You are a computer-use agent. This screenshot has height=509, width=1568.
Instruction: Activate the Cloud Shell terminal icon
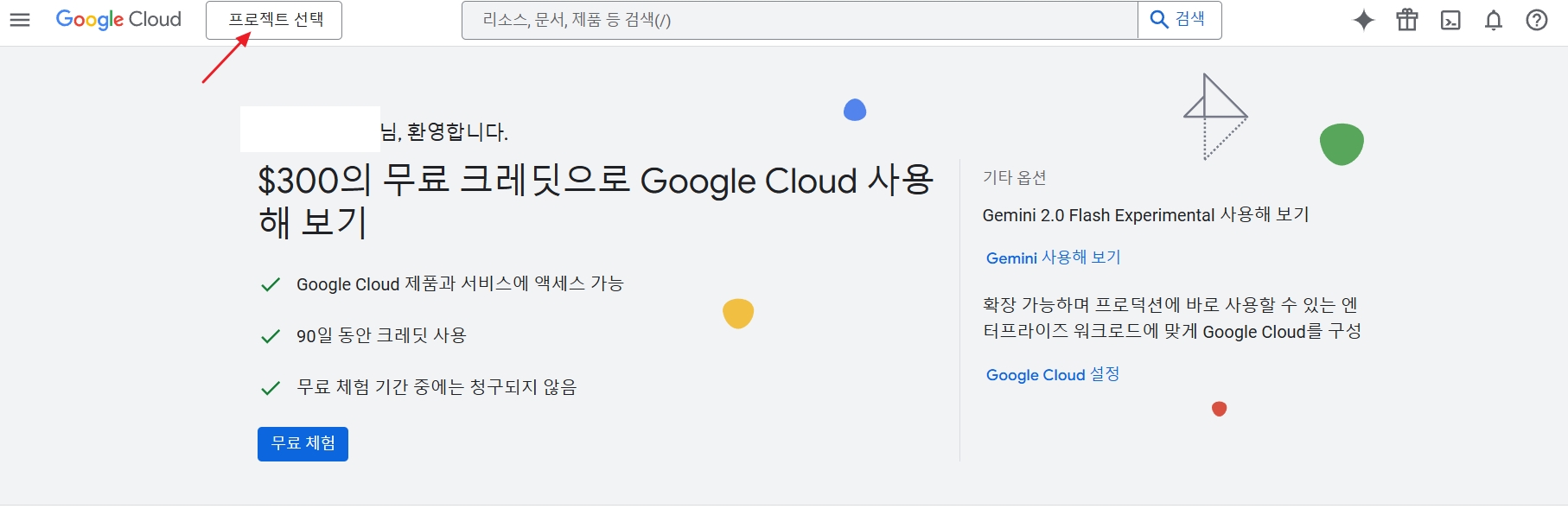1450,20
